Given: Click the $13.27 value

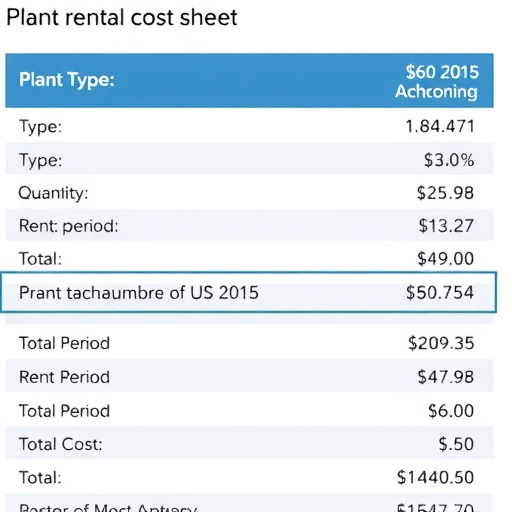Looking at the screenshot, I should (x=446, y=226).
